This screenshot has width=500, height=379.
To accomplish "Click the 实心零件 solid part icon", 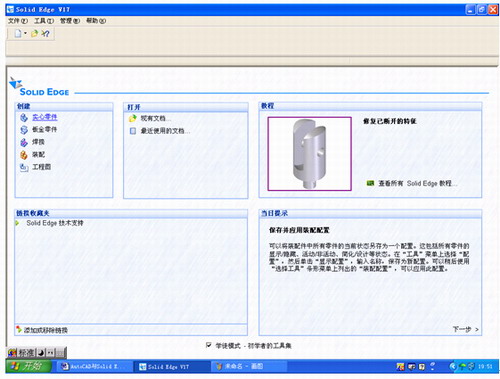I will point(24,117).
